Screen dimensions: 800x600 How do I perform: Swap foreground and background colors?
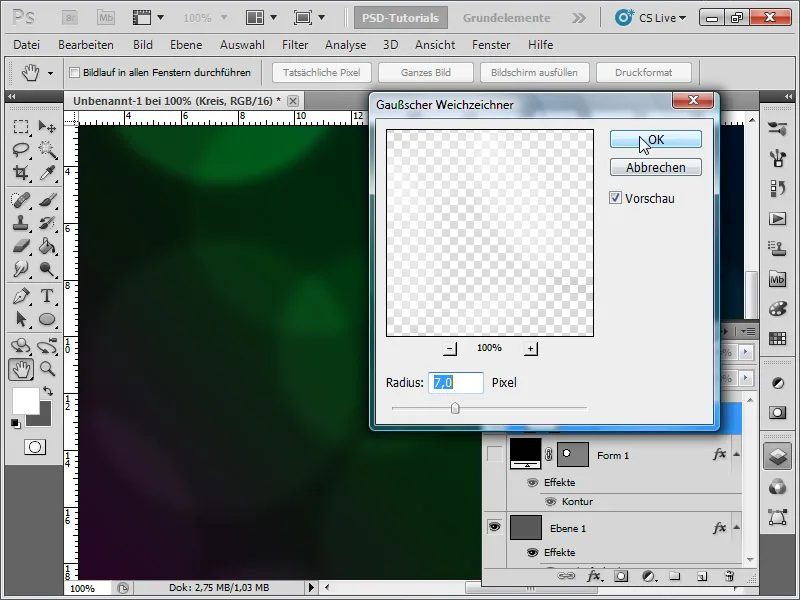coord(47,391)
